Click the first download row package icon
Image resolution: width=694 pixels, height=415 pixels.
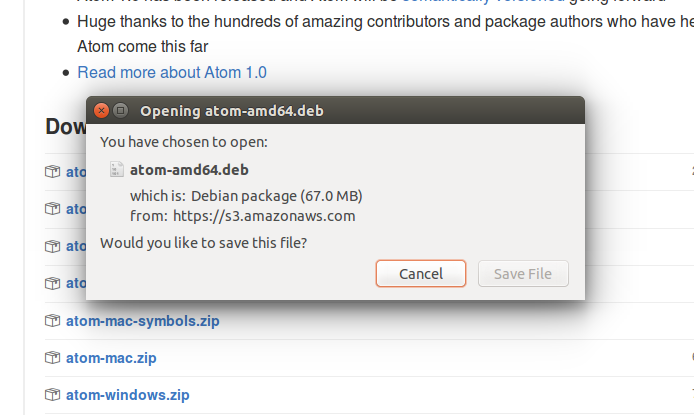coord(52,172)
